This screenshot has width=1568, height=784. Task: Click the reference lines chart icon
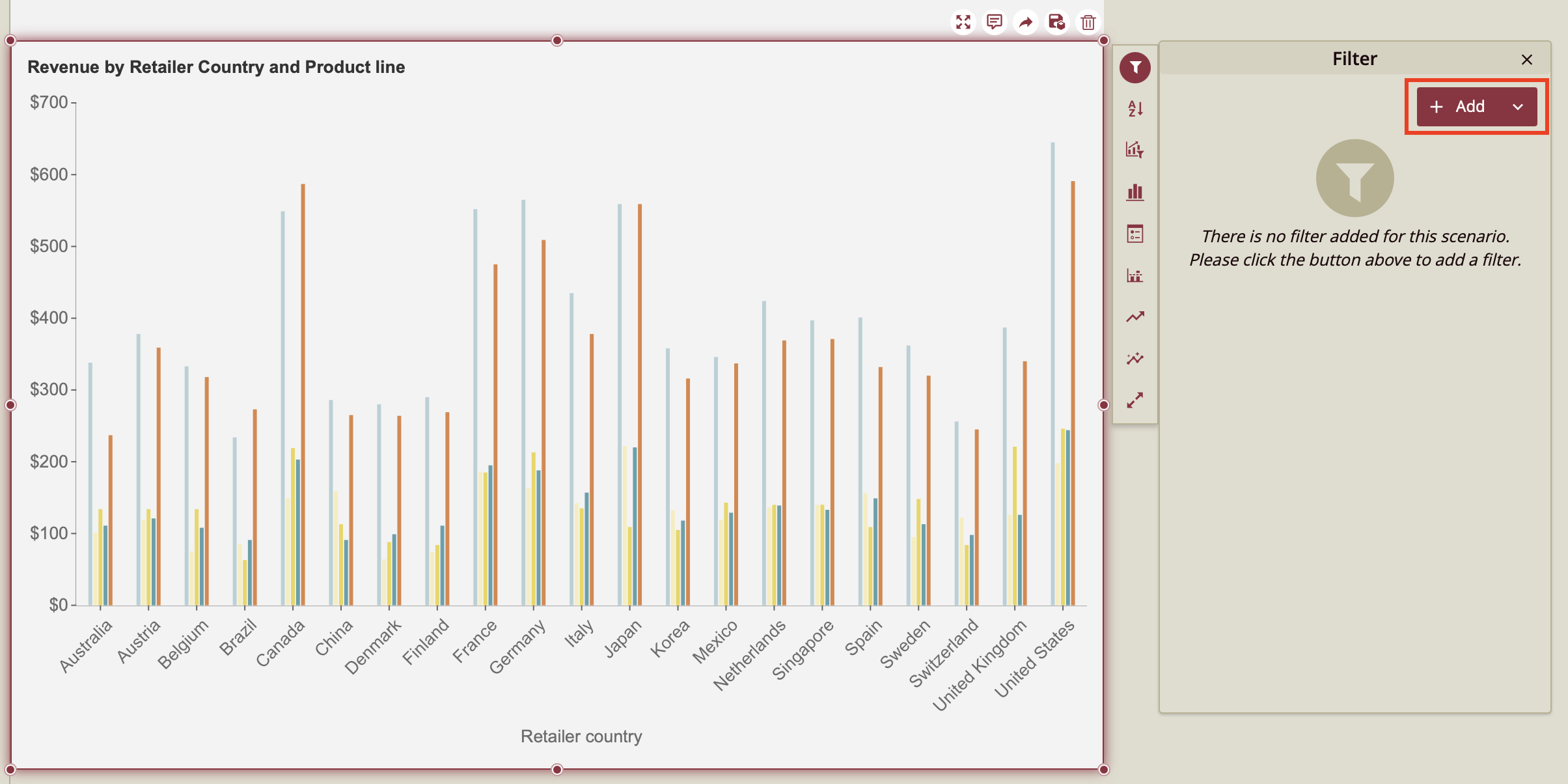[1135, 275]
